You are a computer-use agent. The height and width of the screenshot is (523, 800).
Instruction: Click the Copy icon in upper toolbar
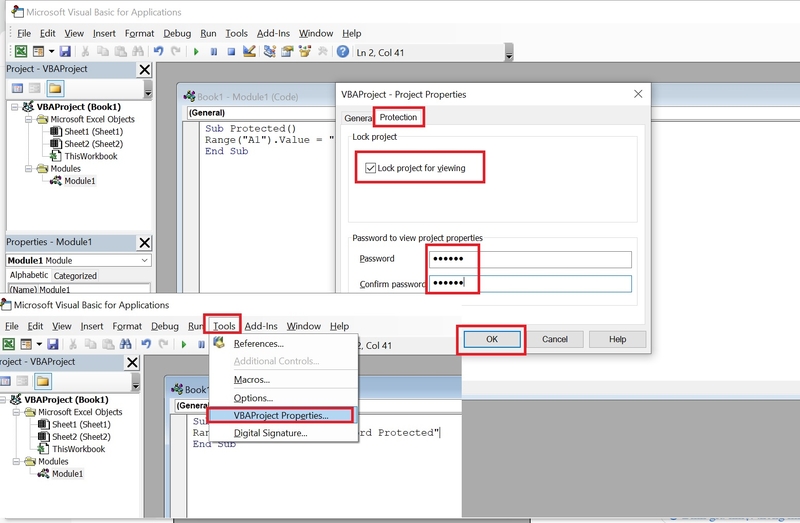coord(103,52)
